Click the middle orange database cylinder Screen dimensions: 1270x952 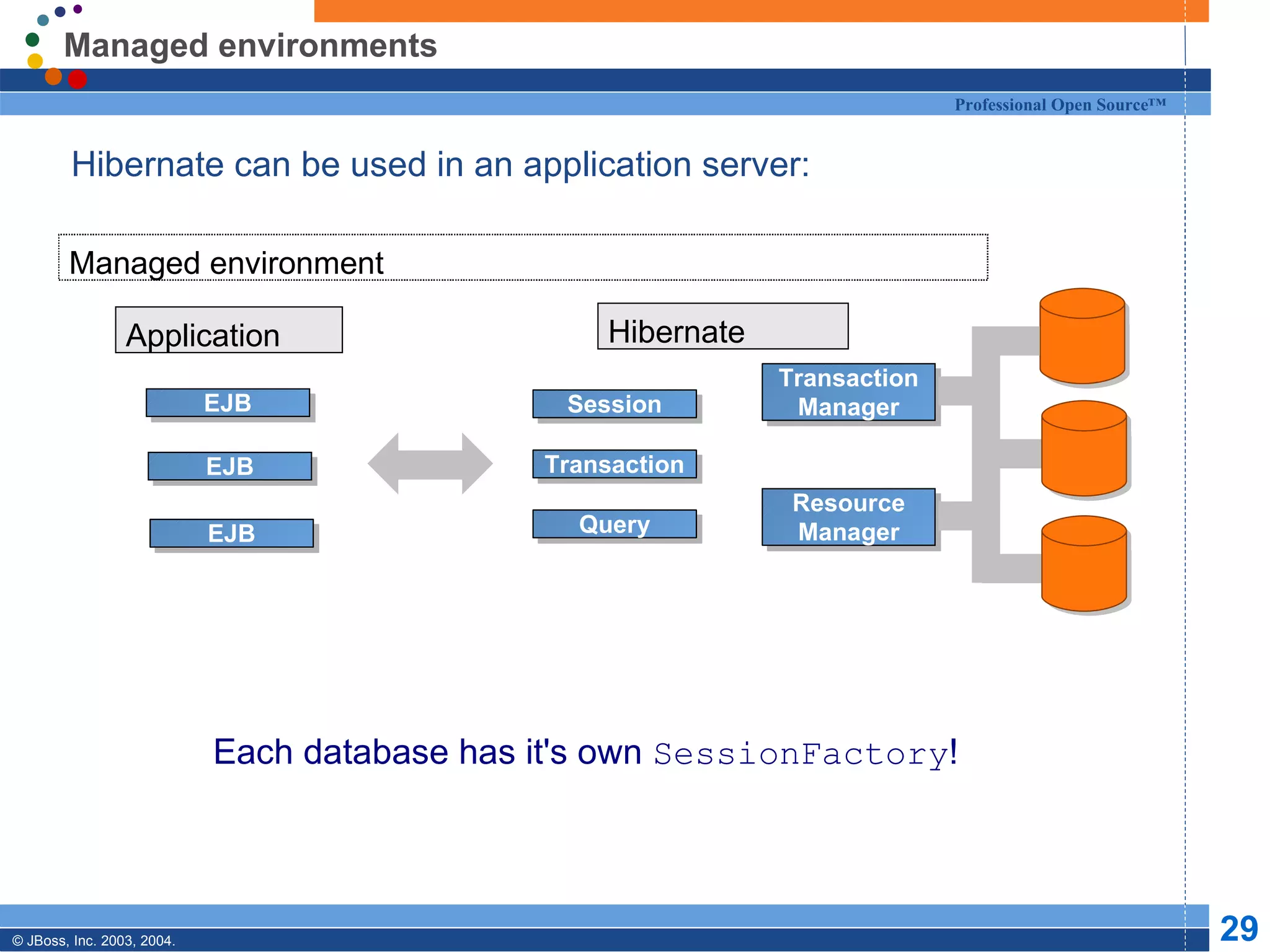click(1083, 448)
